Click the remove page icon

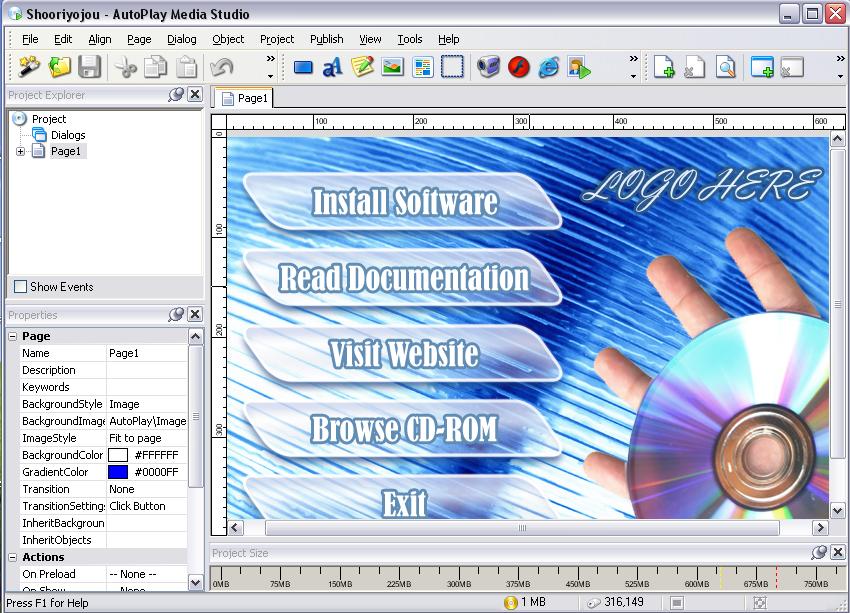tap(694, 67)
